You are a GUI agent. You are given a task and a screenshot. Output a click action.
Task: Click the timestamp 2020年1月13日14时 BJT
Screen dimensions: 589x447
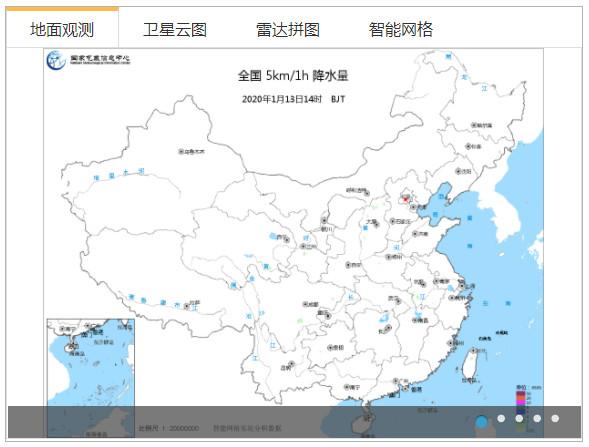pos(293,99)
